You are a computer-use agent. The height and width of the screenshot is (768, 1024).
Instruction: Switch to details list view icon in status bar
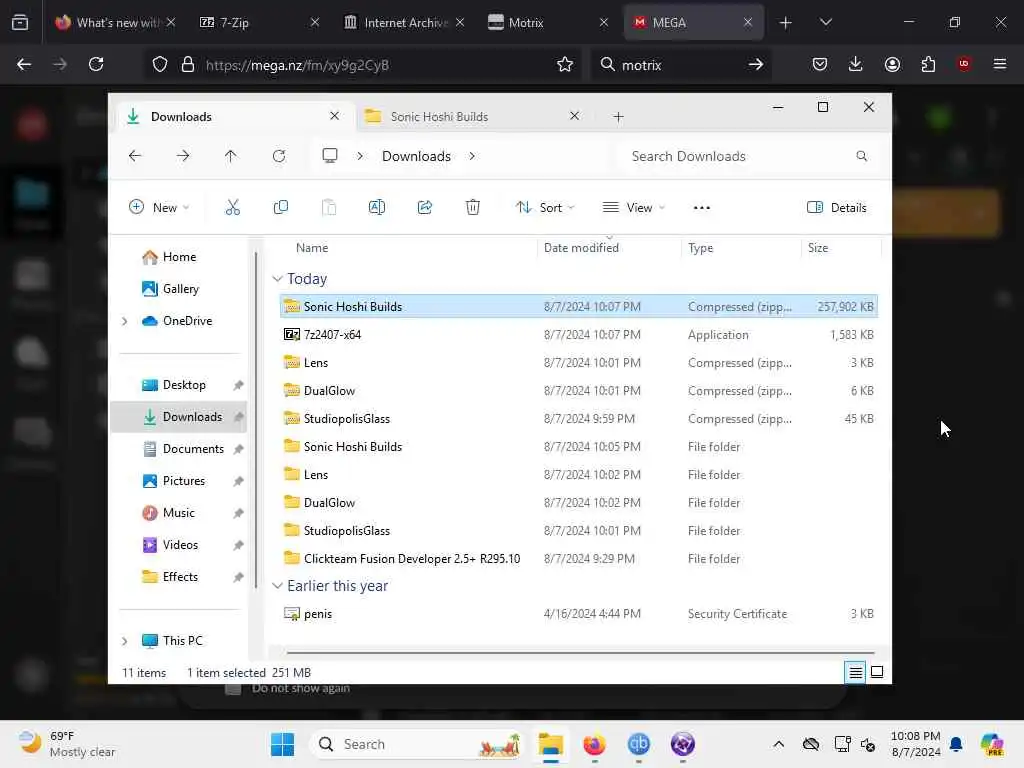coord(855,672)
